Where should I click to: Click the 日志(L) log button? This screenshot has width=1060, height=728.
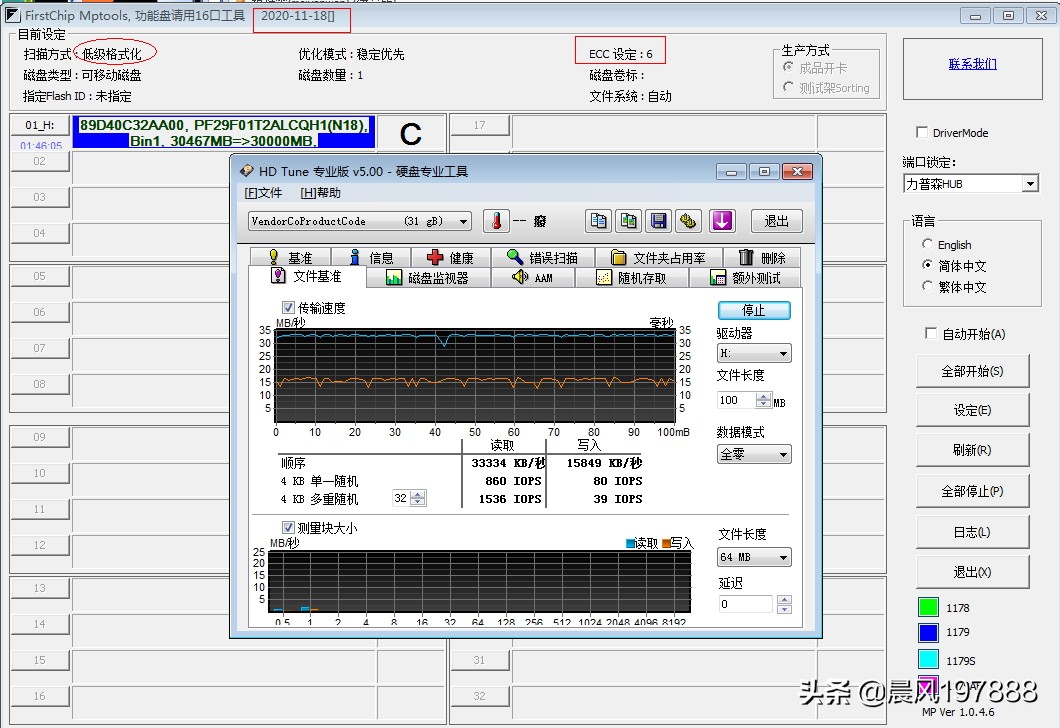pyautogui.click(x=972, y=533)
